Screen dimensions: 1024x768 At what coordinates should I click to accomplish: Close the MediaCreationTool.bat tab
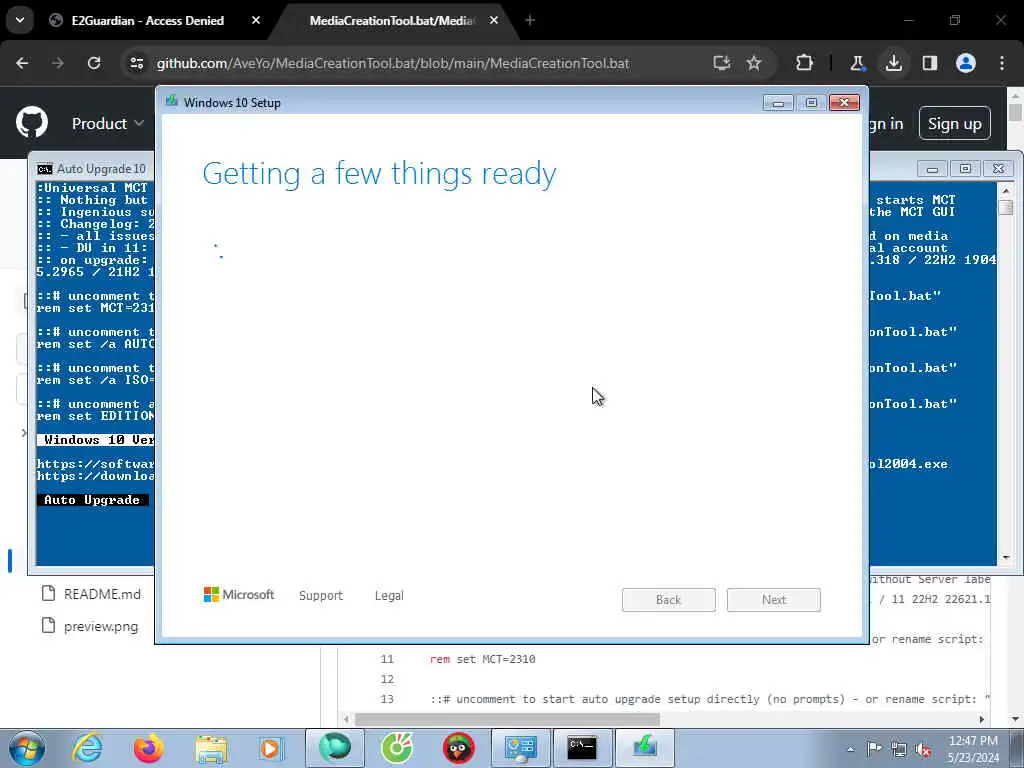pyautogui.click(x=494, y=21)
